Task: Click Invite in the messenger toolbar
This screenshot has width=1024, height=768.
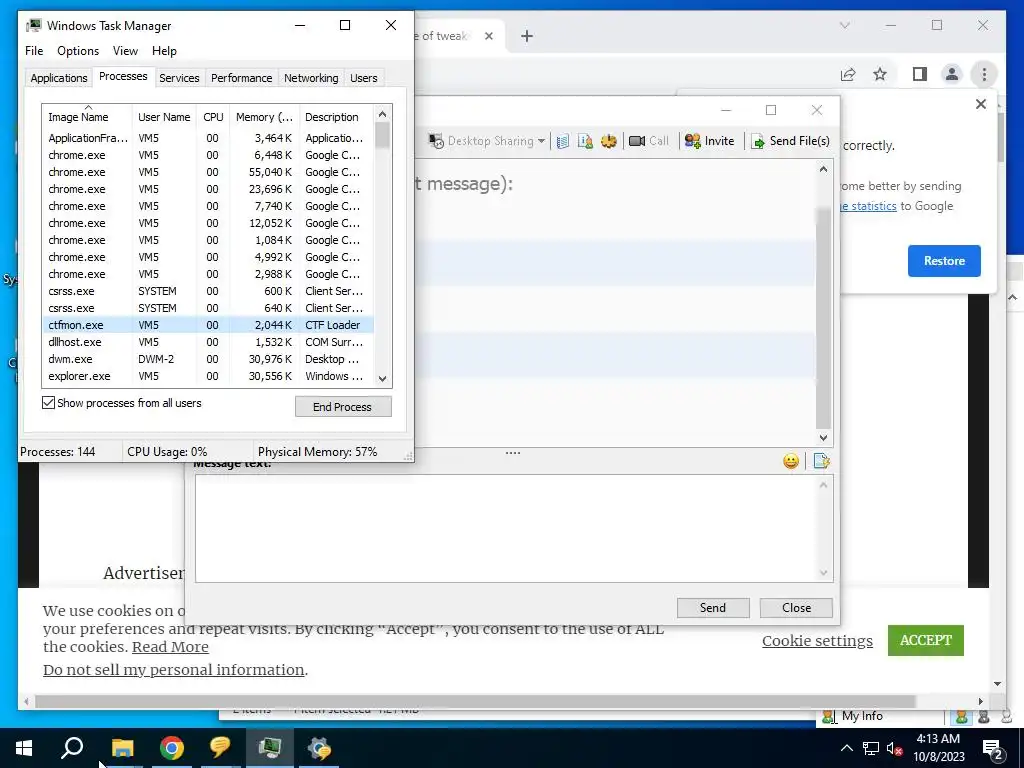Action: tap(710, 141)
